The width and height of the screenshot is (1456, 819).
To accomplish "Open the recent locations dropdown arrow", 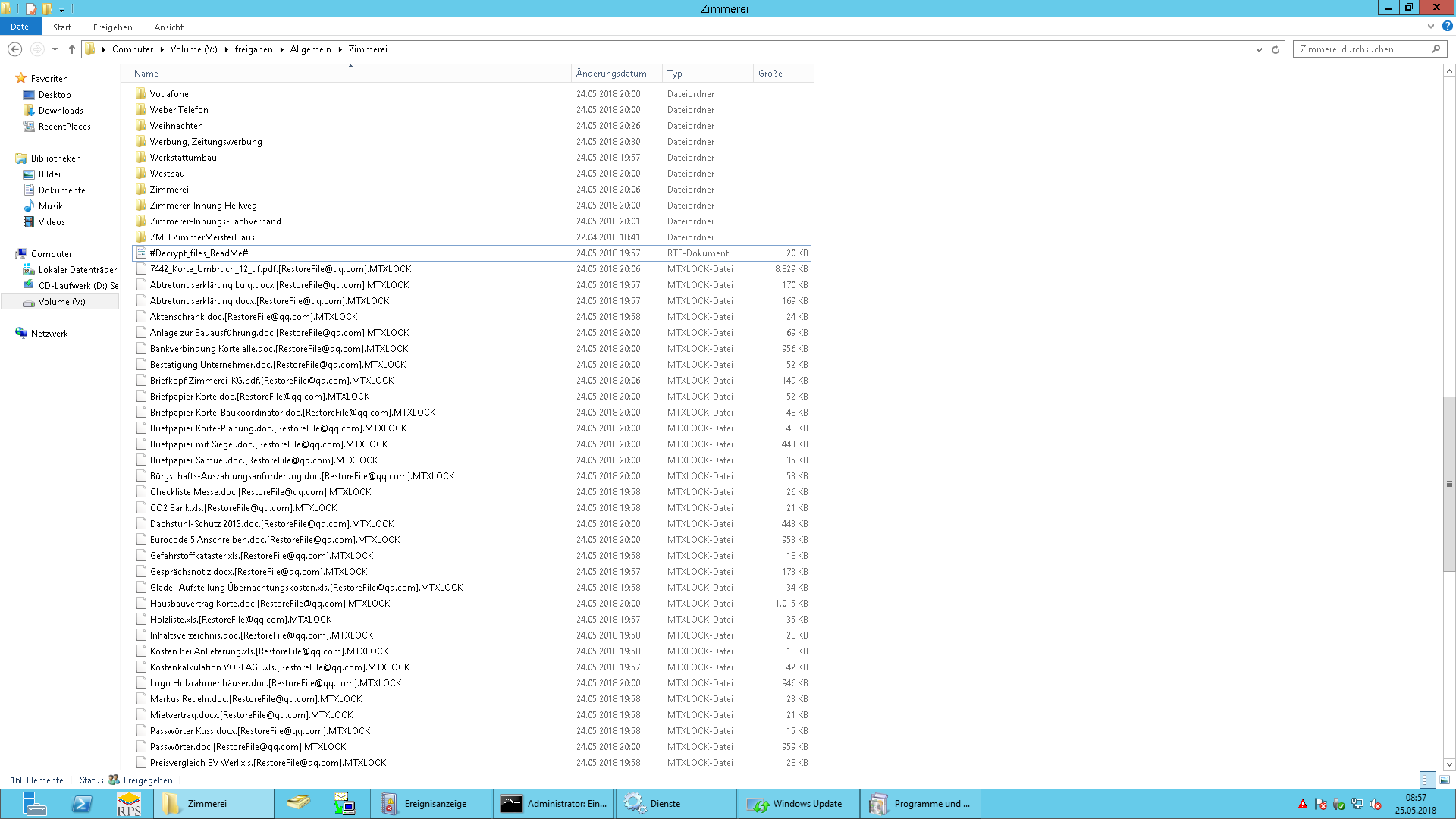I will click(x=55, y=49).
